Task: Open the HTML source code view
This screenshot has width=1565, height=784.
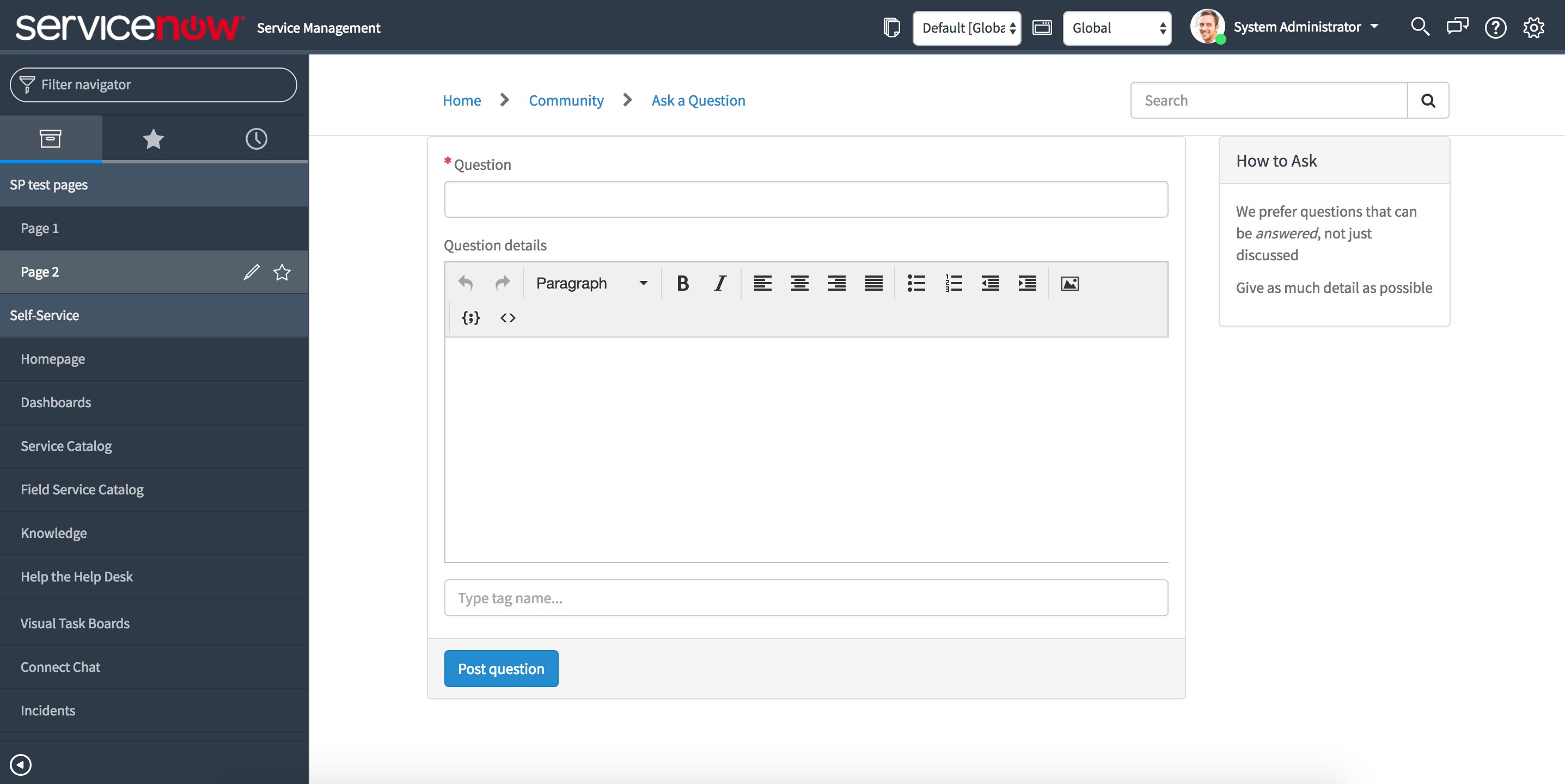Action: coord(508,317)
